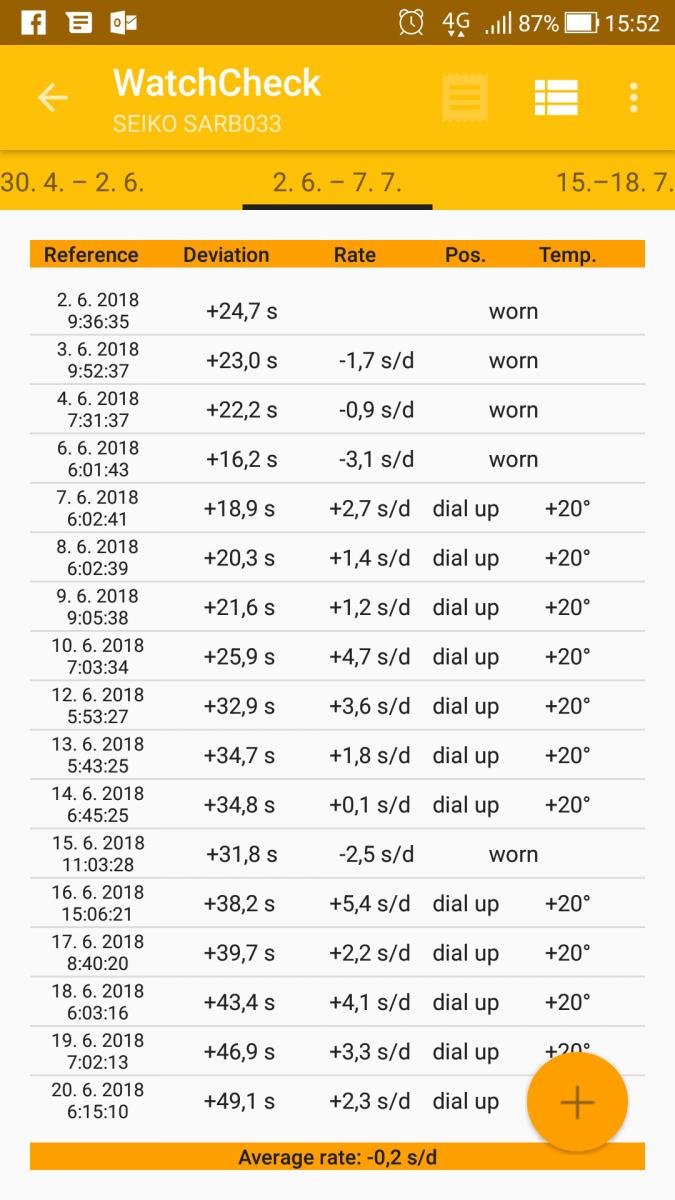
Task: Select the 2. 6. – 7. 7. tab
Action: coord(337,183)
